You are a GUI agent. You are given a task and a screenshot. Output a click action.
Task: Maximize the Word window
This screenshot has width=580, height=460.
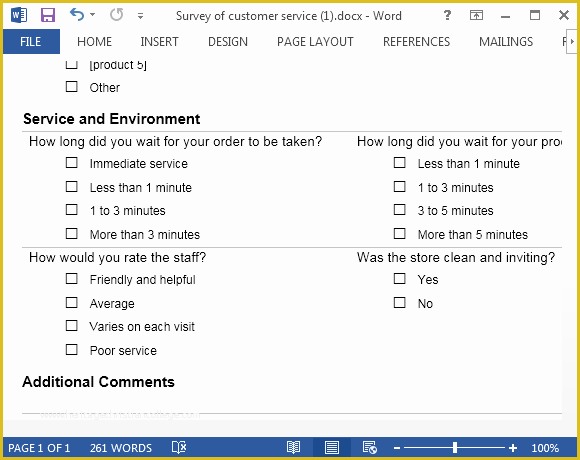point(535,15)
